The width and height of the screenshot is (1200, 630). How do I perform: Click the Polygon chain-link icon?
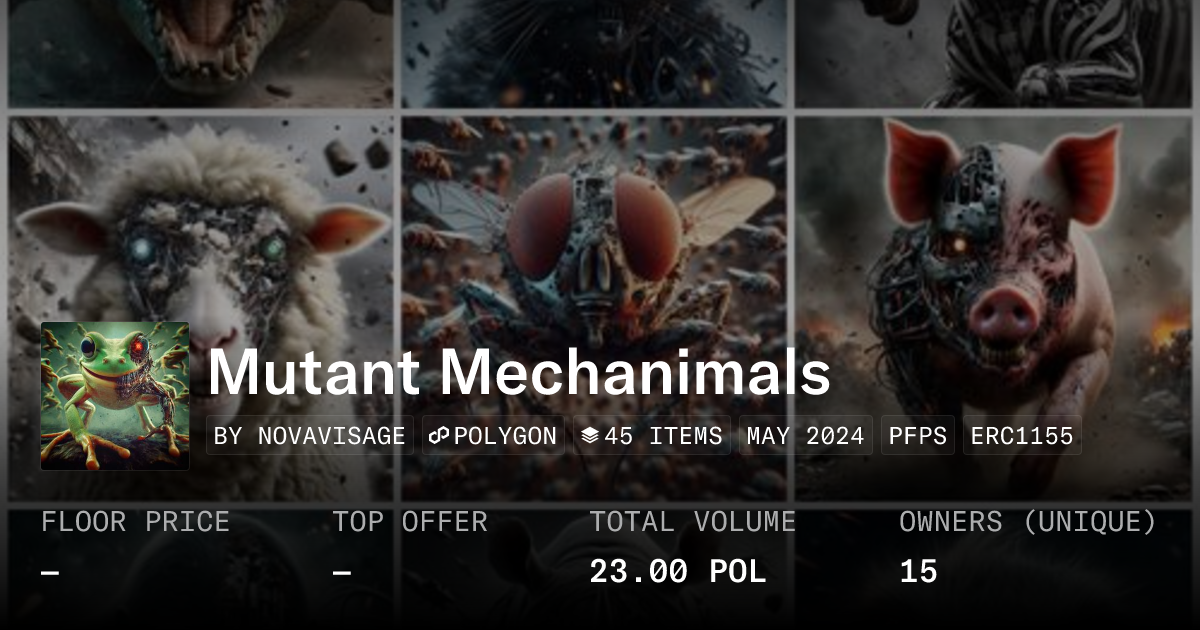(440, 436)
